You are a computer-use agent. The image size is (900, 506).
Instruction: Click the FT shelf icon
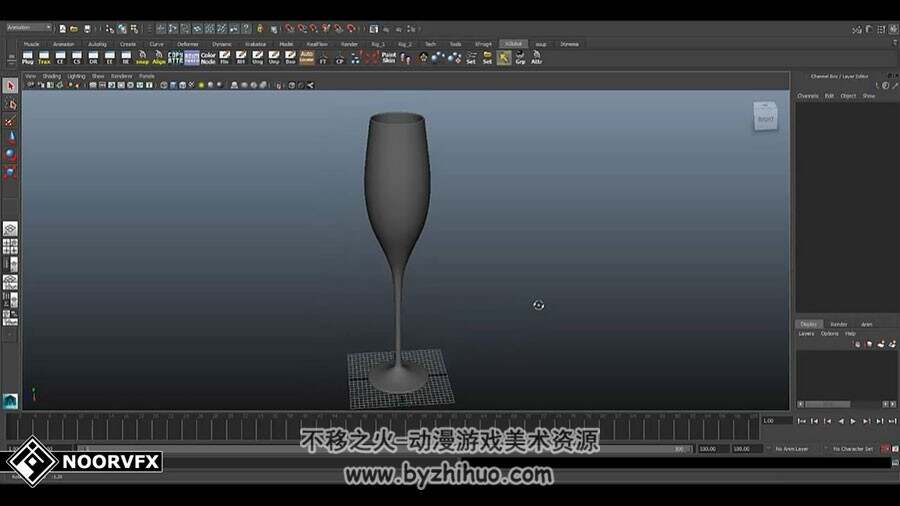coord(323,57)
